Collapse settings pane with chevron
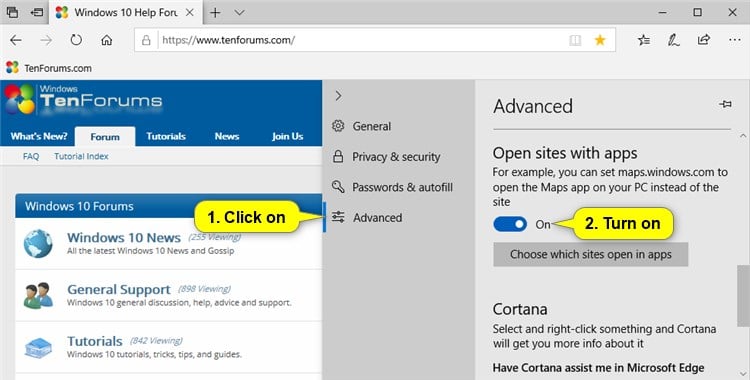The width and height of the screenshot is (750, 380). (338, 96)
